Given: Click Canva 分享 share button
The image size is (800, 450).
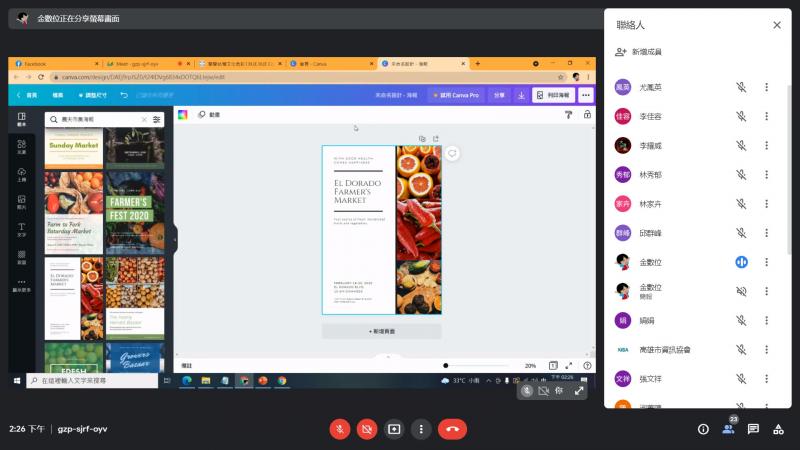Looking at the screenshot, I should (x=499, y=95).
